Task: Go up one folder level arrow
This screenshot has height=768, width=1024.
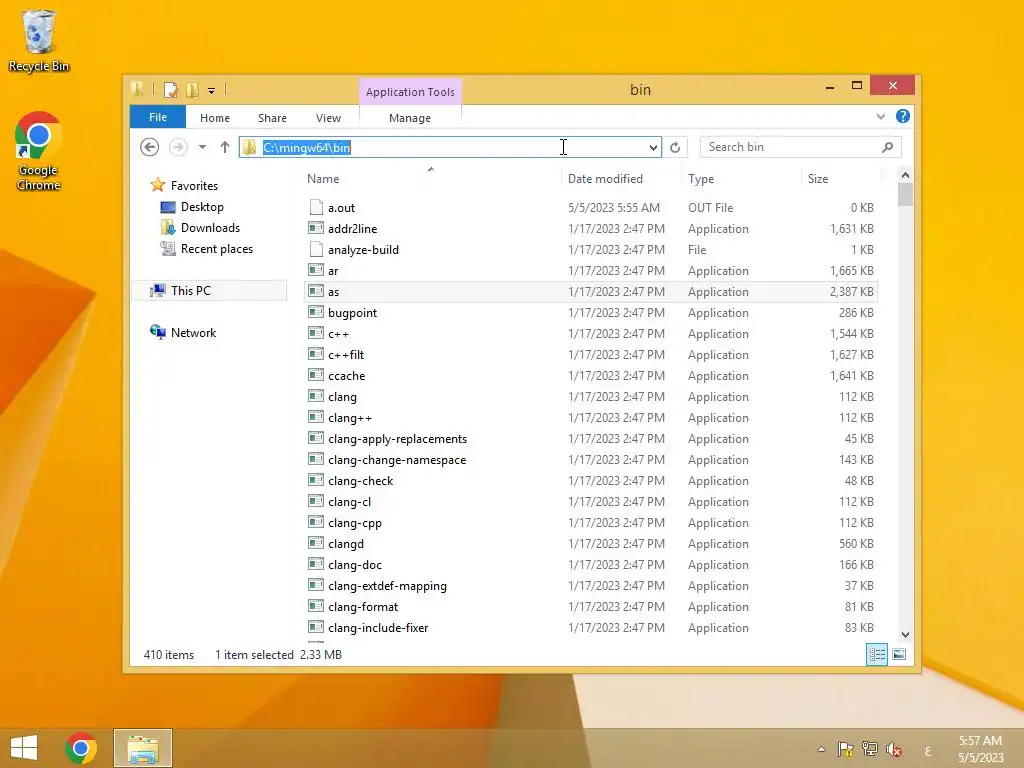Action: pos(225,148)
